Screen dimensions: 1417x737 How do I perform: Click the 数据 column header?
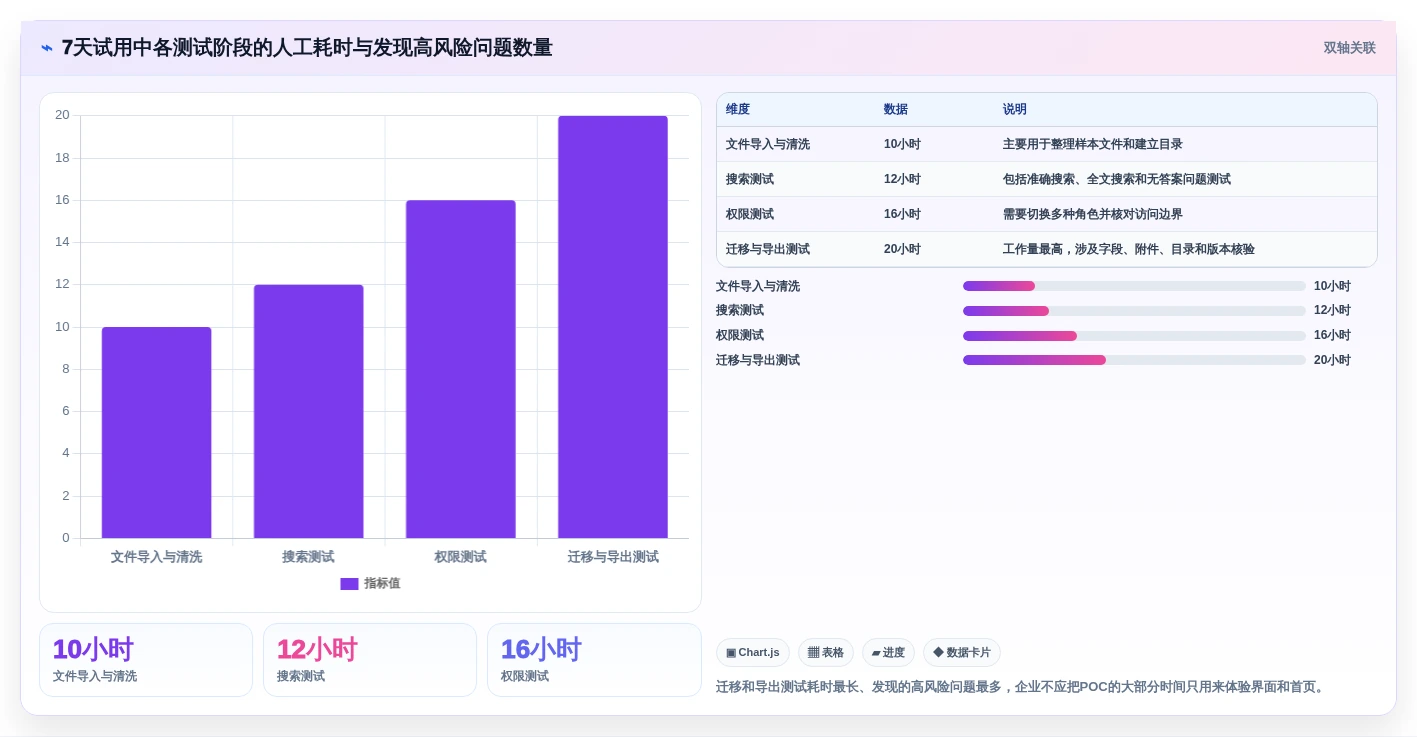pyautogui.click(x=896, y=110)
